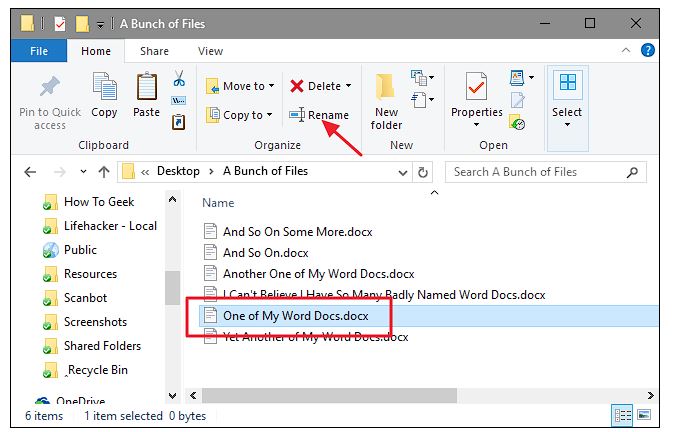
Task: Switch to Details view icon in status bar
Action: 622,415
